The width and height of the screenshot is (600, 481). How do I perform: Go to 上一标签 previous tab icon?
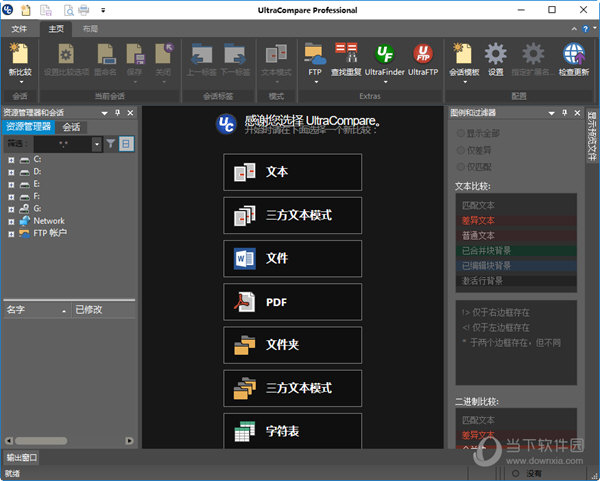coord(201,54)
